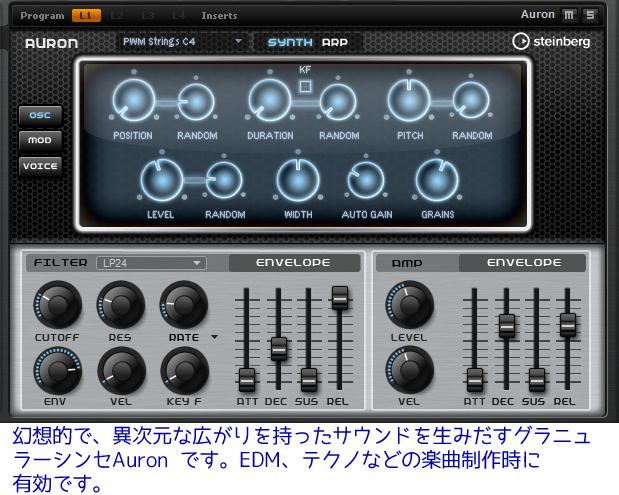Viewport: 619px width, 495px height.
Task: Click the filter ENVELOPE header button
Action: (294, 263)
